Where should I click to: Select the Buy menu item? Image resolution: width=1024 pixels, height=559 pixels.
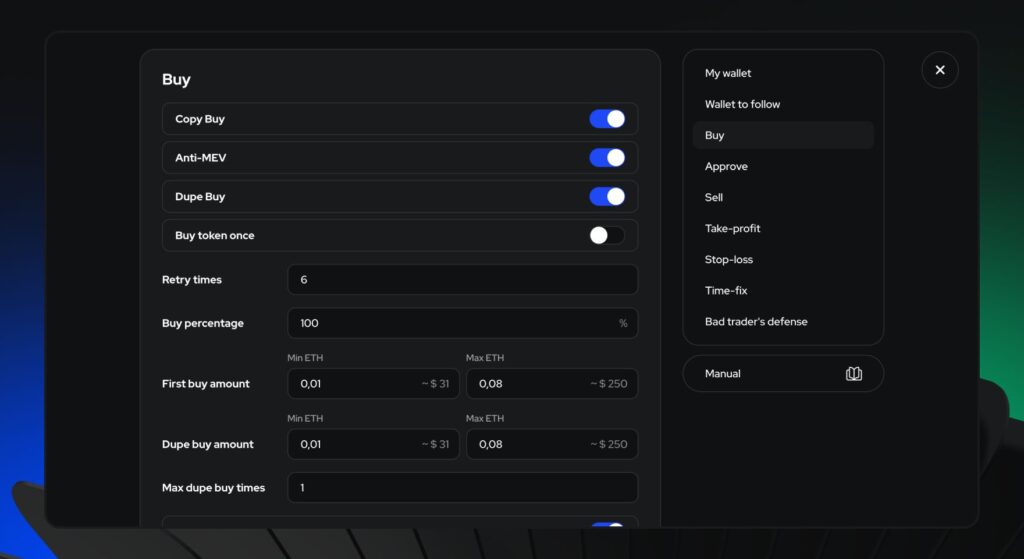click(783, 135)
